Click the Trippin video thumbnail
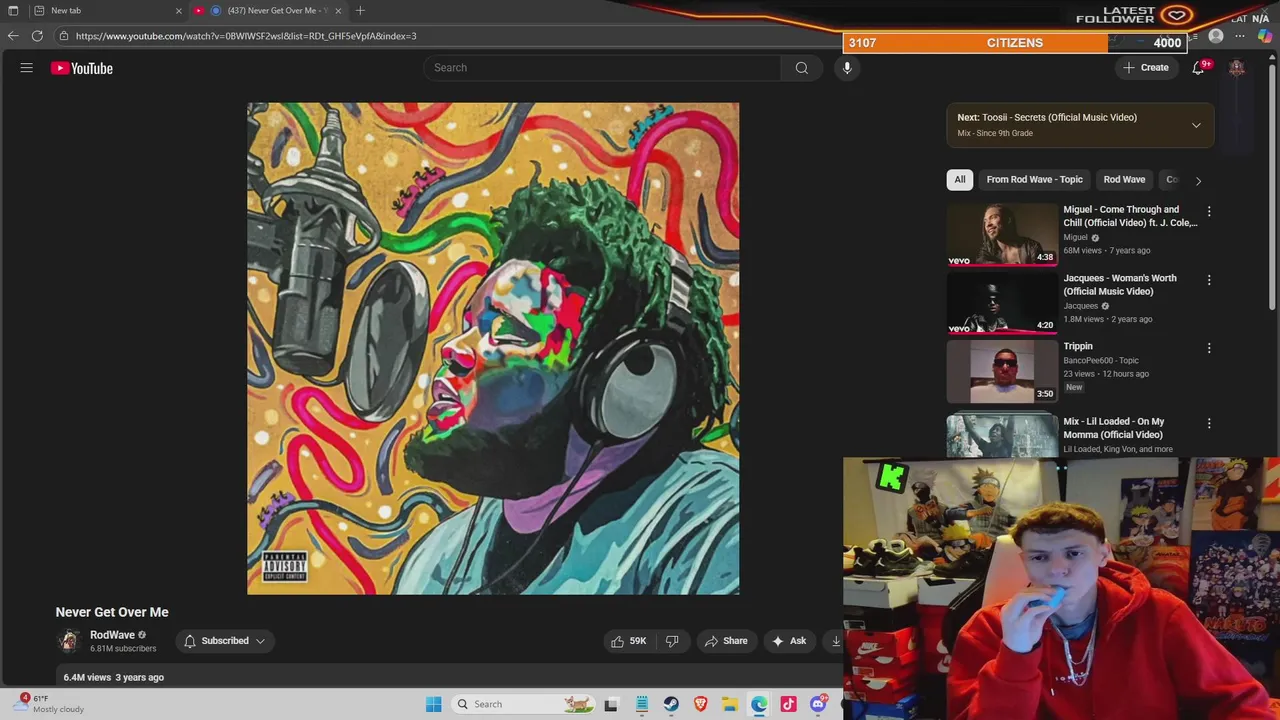Image resolution: width=1280 pixels, height=720 pixels. (x=1002, y=371)
